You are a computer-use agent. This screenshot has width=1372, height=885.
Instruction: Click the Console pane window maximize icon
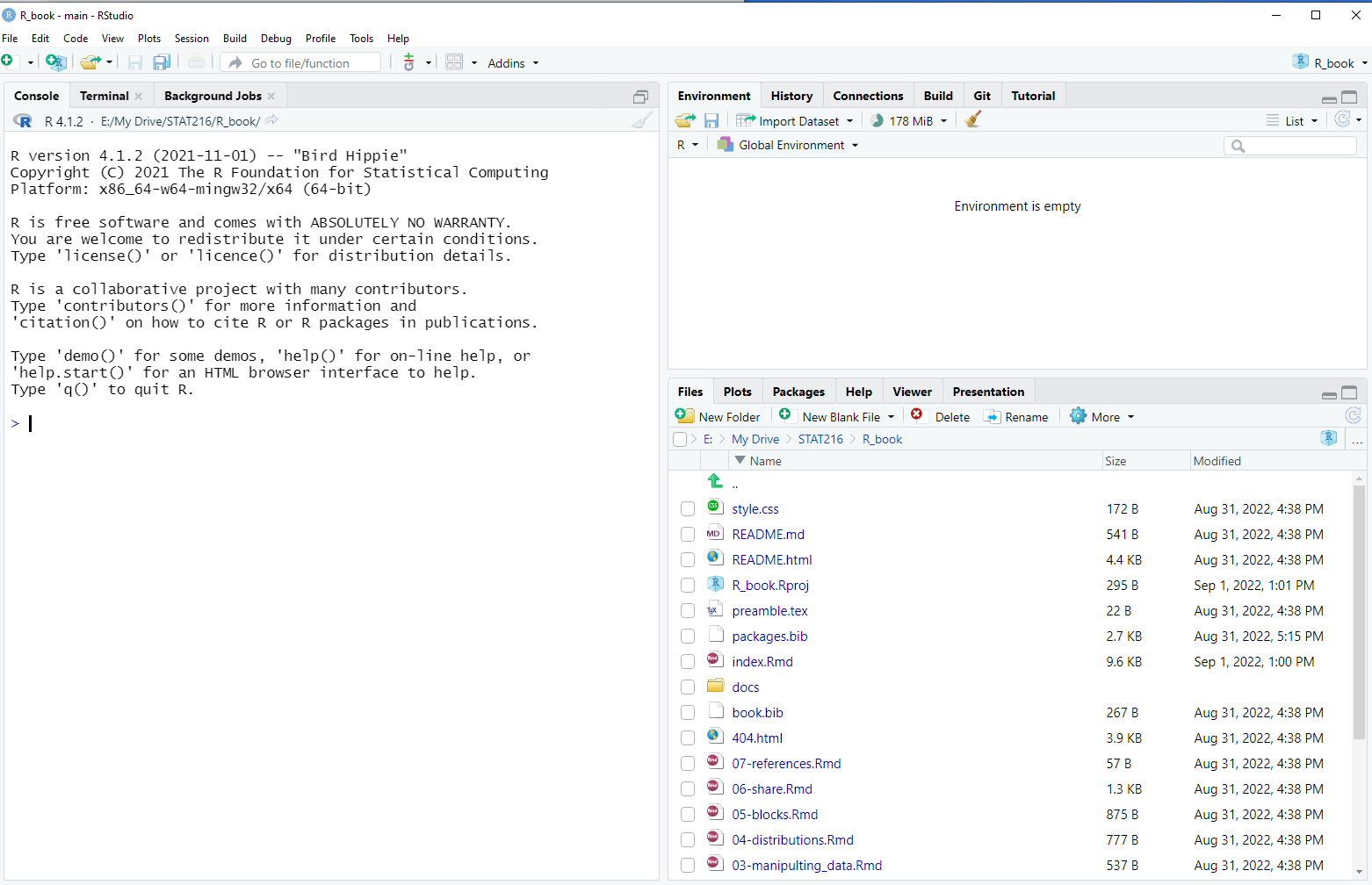(640, 97)
